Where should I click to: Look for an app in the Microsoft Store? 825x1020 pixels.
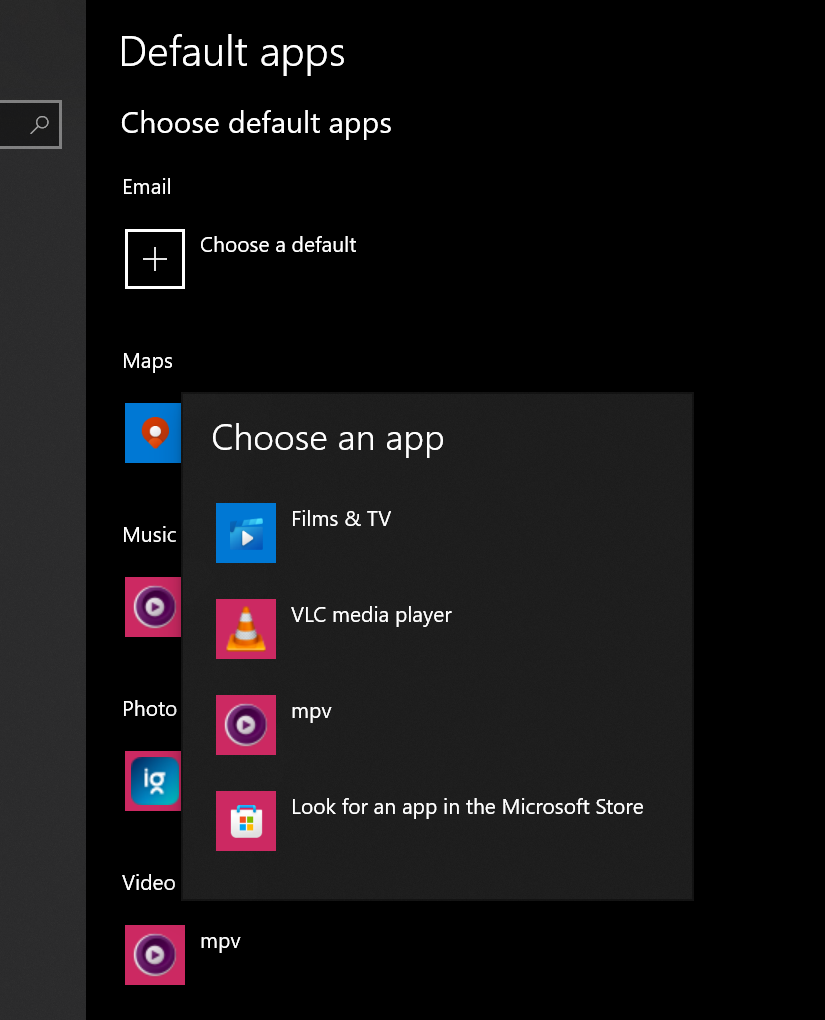(x=467, y=807)
